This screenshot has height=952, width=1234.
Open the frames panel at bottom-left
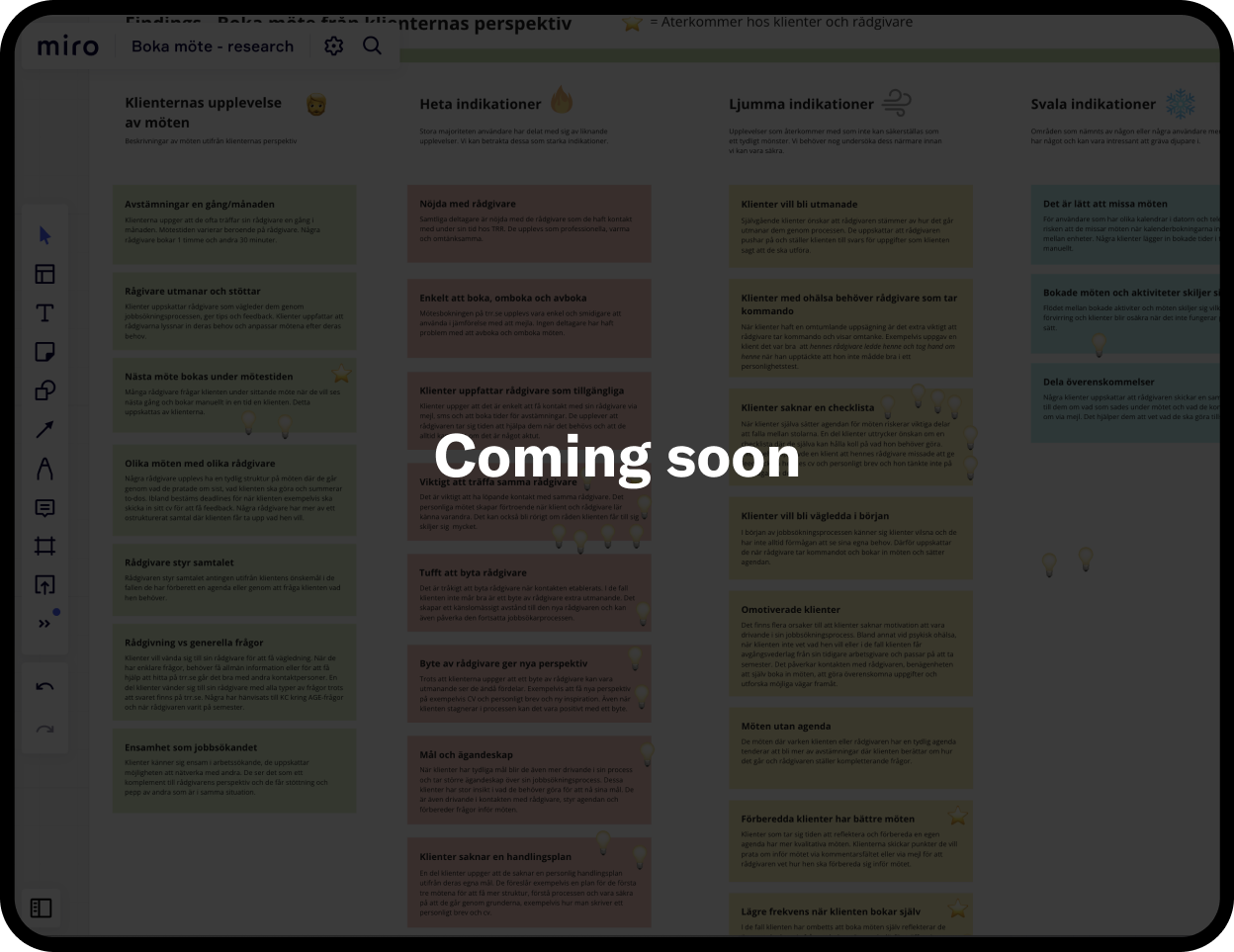42,908
